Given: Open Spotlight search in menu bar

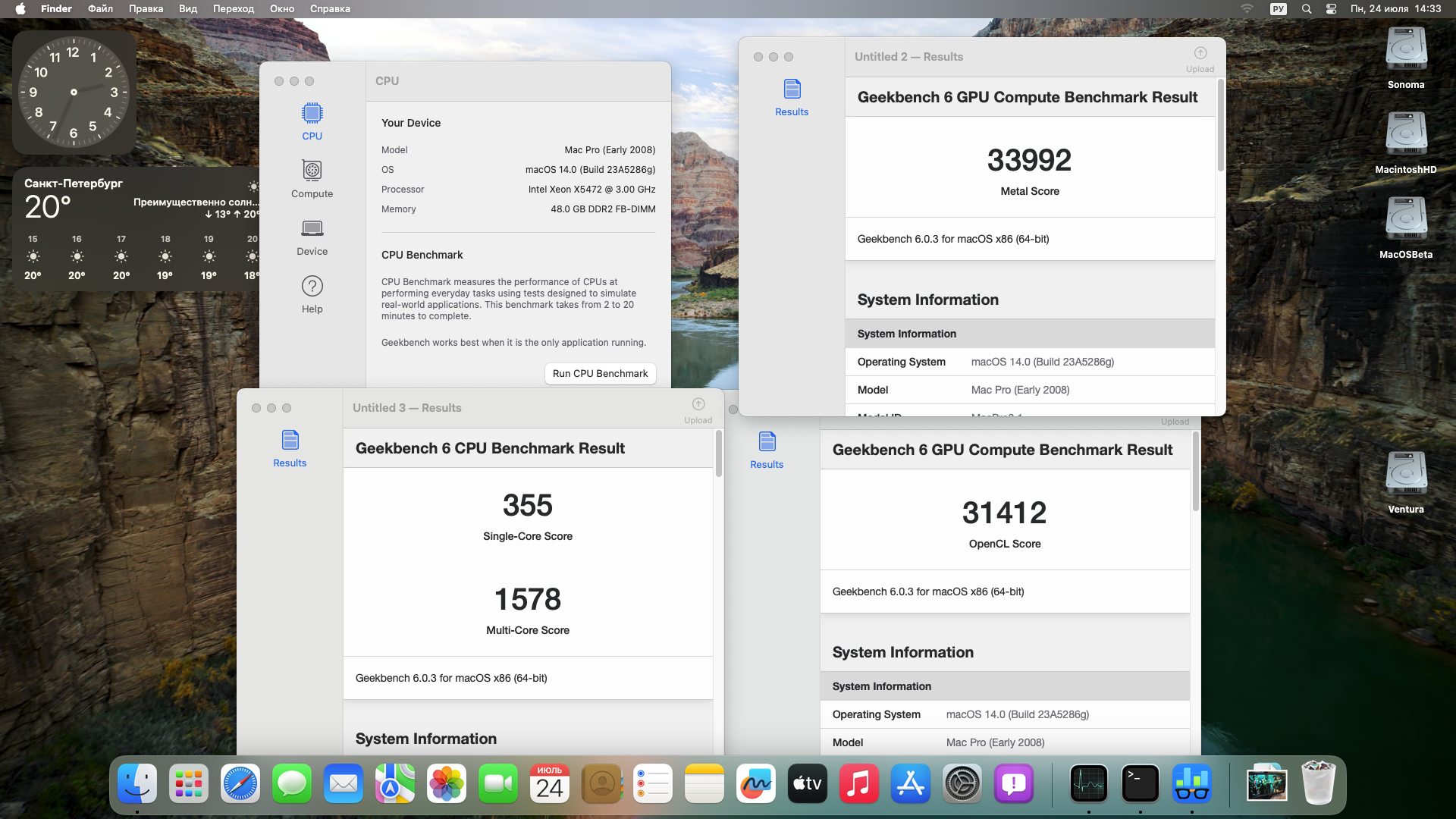Looking at the screenshot, I should pos(1306,9).
